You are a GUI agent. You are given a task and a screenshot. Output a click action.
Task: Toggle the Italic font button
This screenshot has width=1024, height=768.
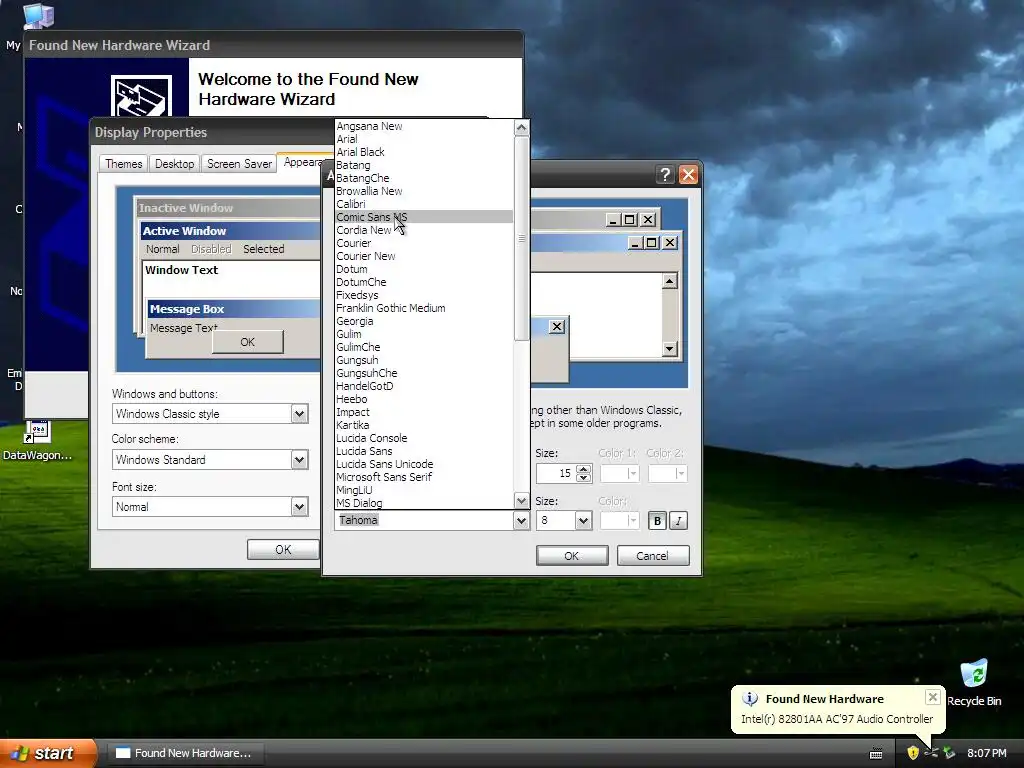(679, 520)
